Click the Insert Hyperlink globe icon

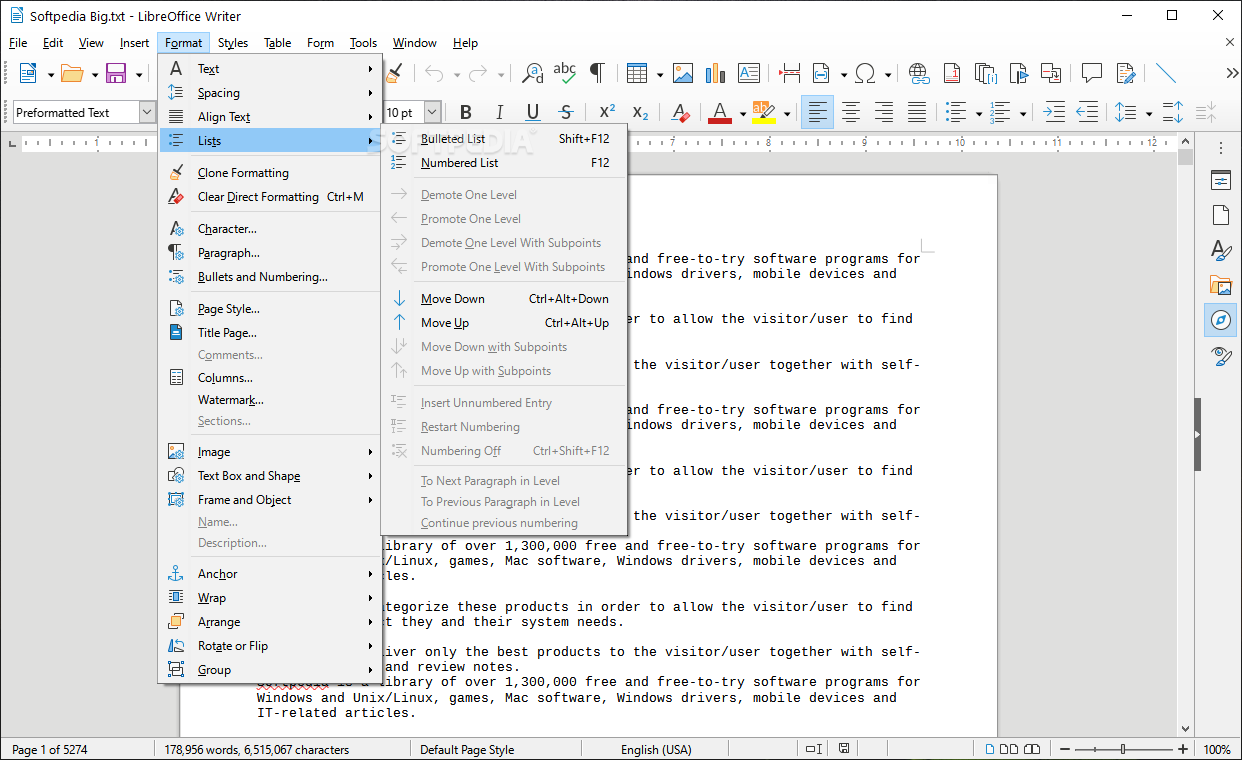pos(919,73)
